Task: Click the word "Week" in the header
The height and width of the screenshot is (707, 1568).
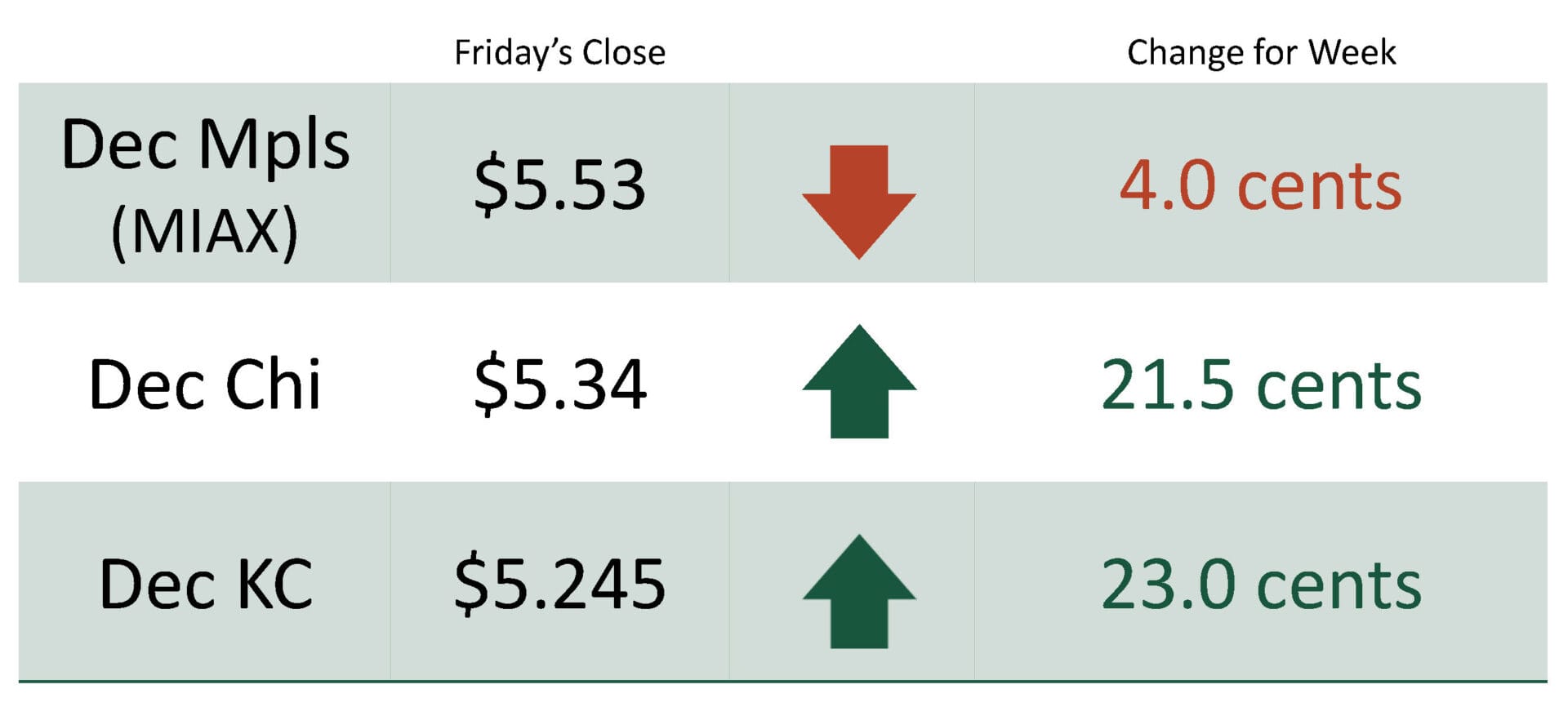Action: 1352,53
